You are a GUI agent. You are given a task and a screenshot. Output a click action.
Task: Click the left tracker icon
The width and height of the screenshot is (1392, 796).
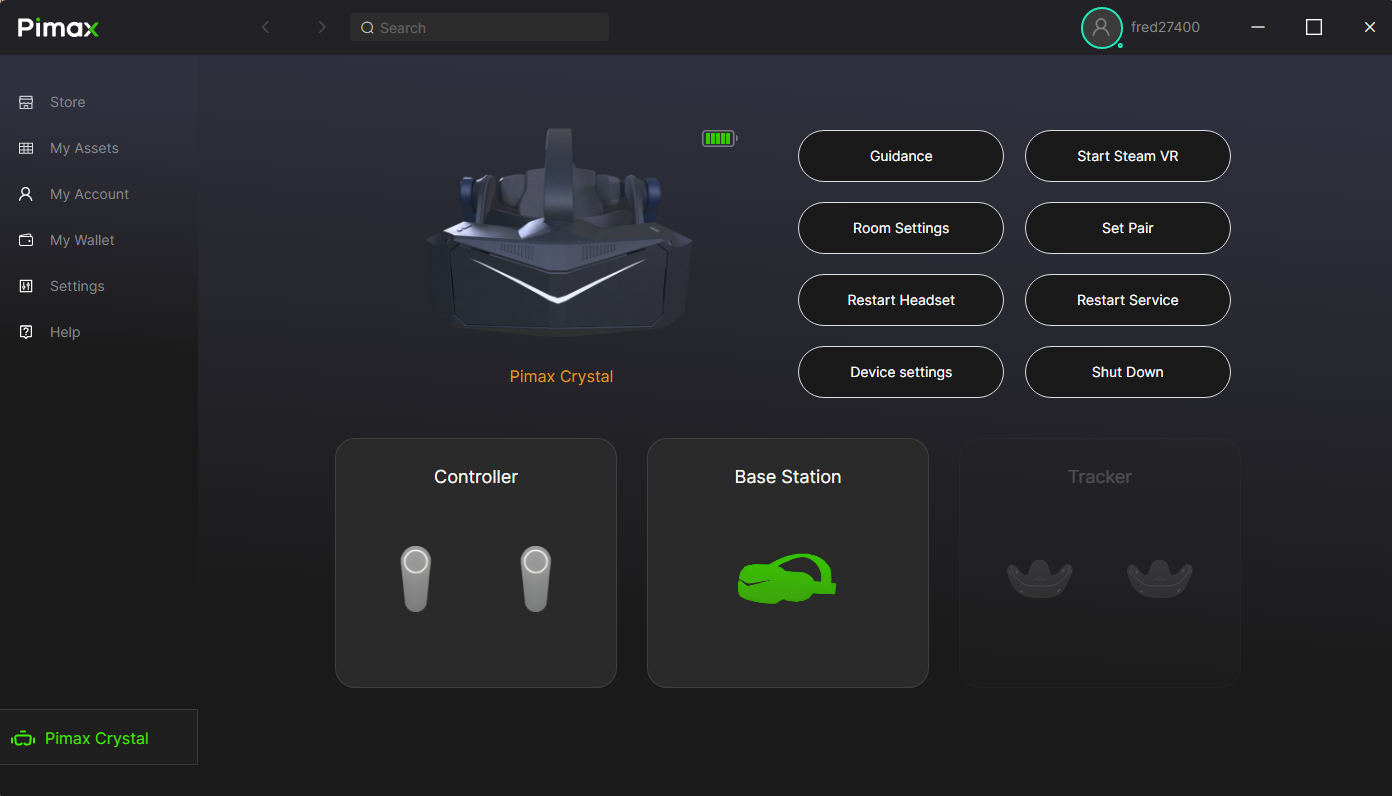(1040, 579)
